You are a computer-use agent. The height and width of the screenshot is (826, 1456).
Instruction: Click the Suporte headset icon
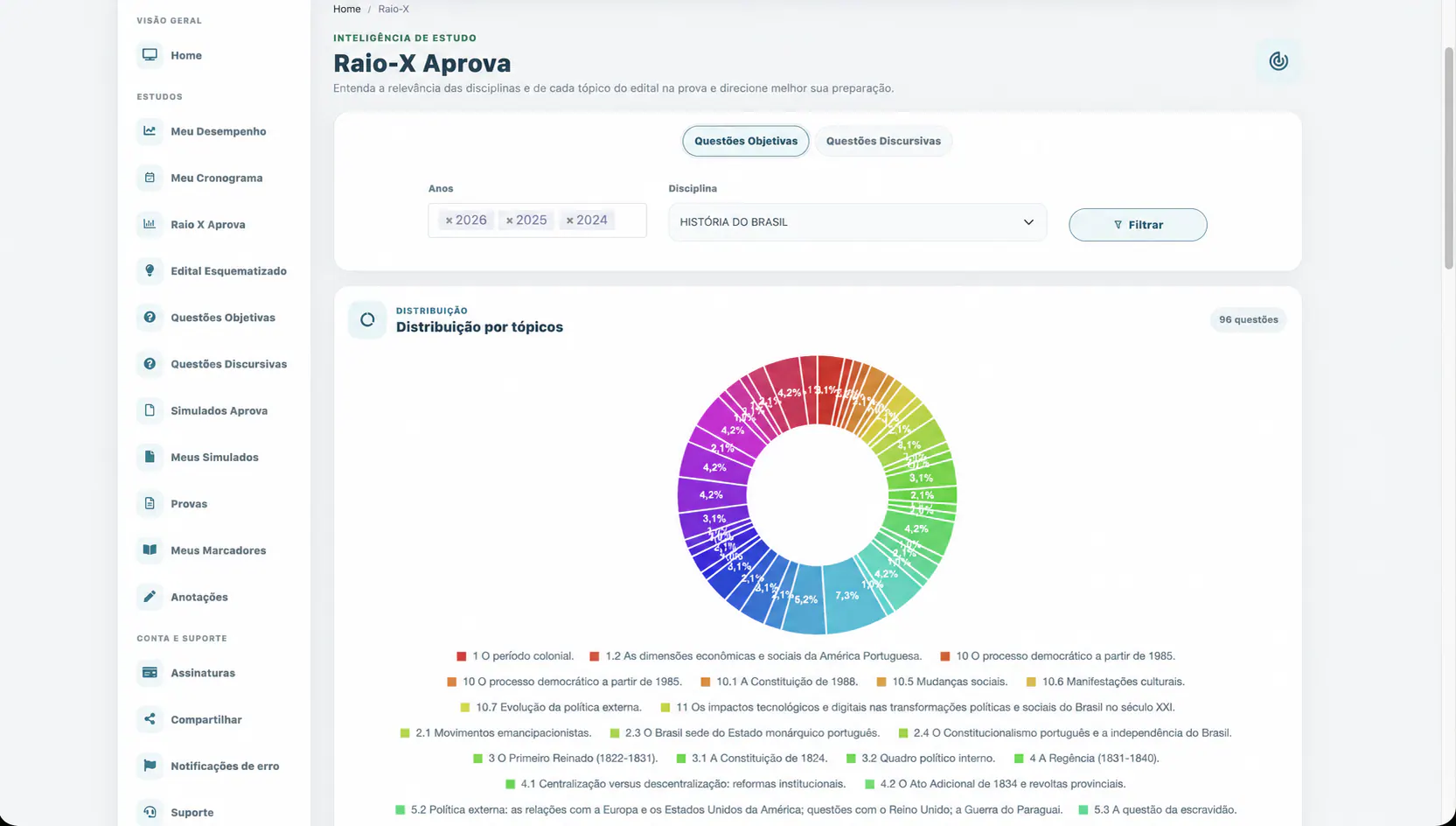point(150,812)
